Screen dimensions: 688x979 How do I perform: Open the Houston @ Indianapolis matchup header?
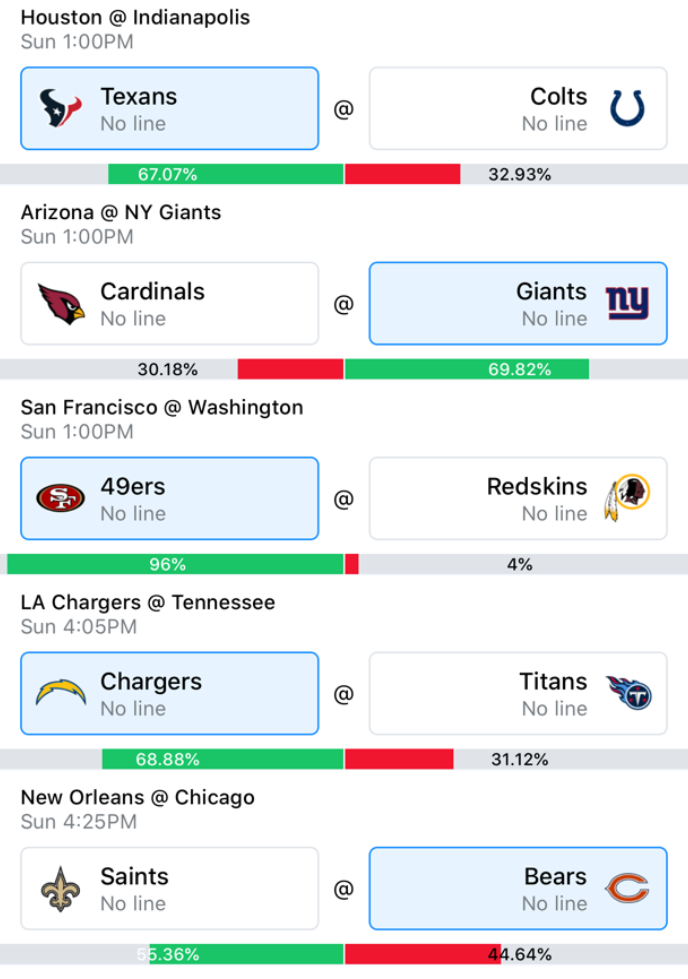click(135, 17)
